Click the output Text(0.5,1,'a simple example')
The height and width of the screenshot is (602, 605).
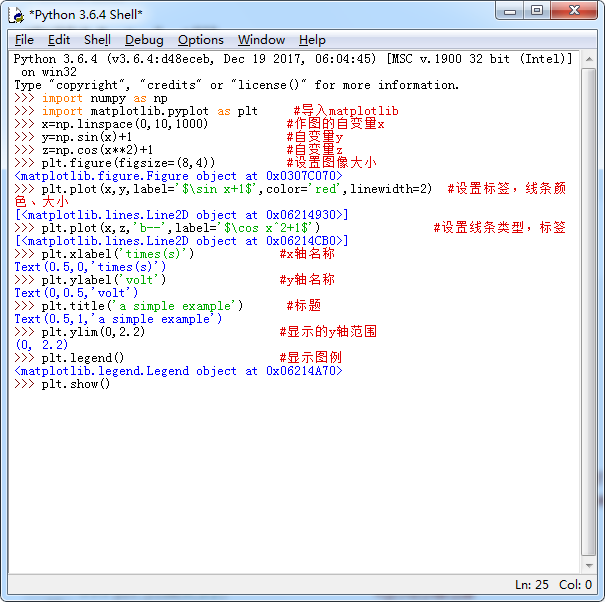[x=118, y=319]
